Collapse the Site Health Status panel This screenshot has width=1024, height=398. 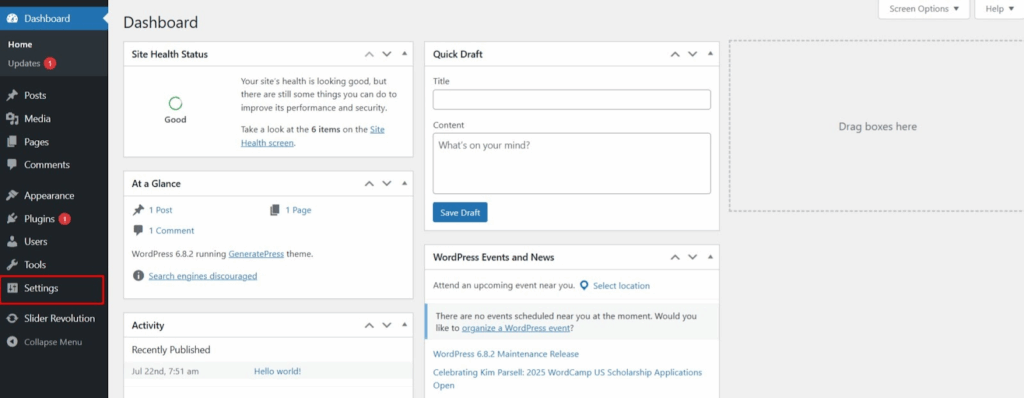(x=404, y=54)
